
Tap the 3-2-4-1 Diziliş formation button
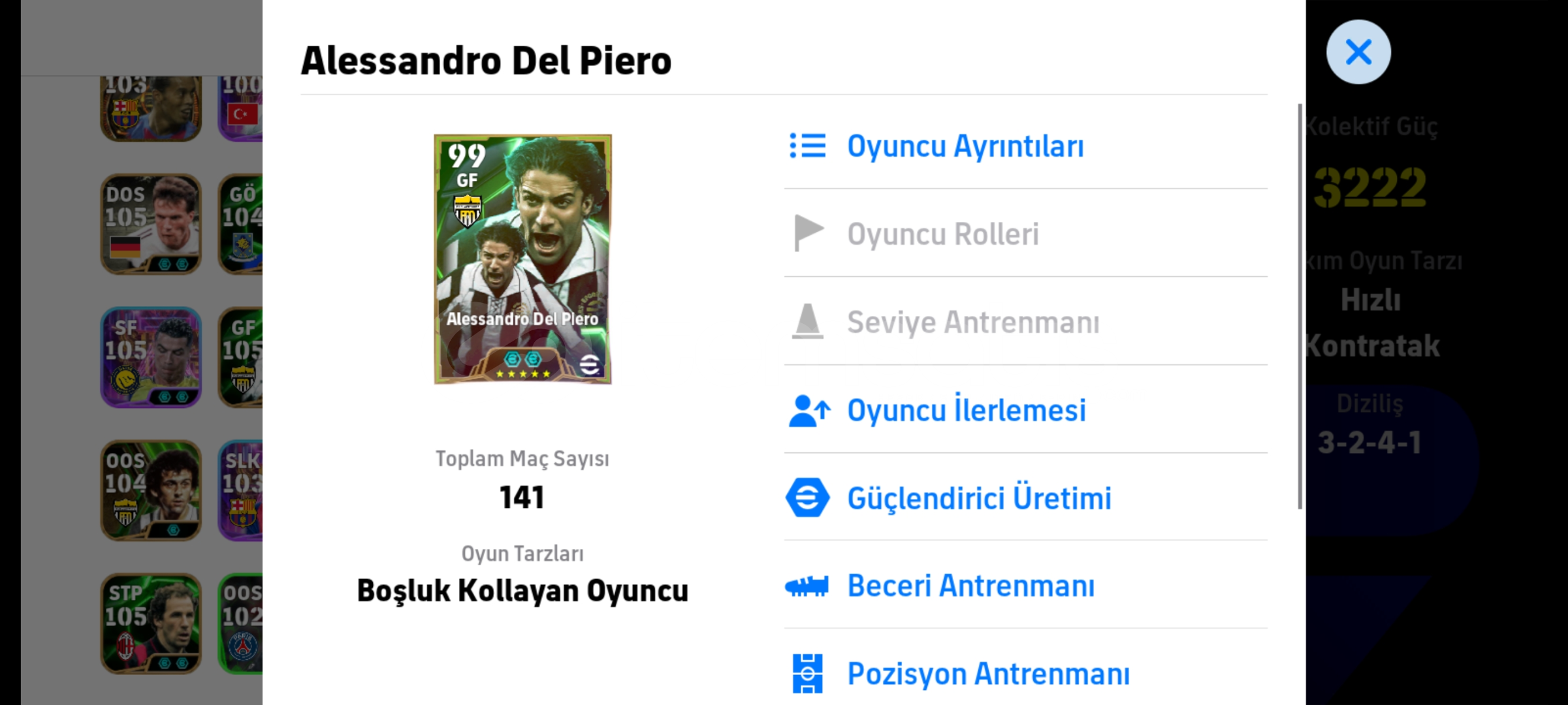pos(1370,443)
